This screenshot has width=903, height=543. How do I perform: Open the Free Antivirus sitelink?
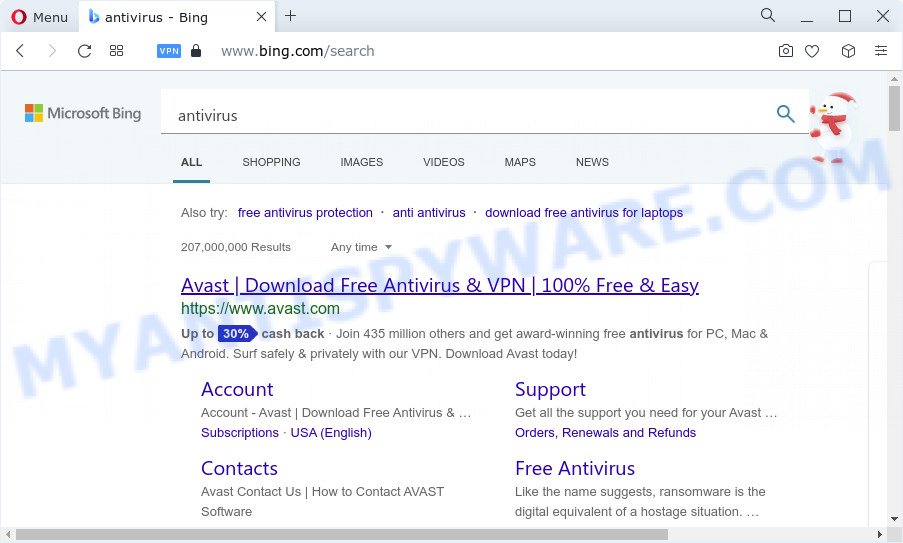(575, 468)
